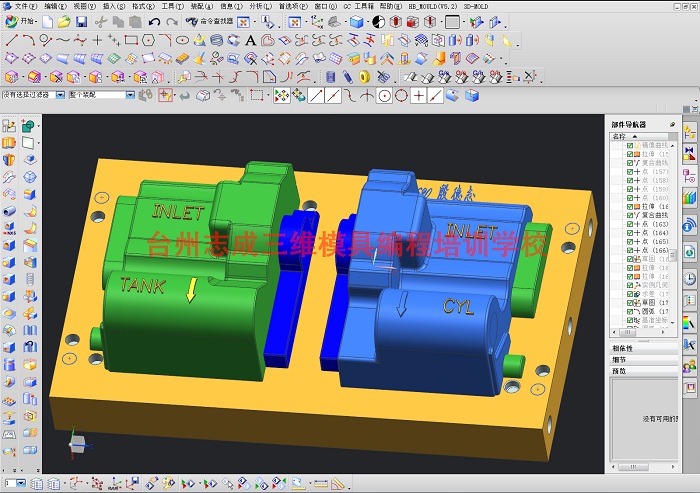This screenshot has height=493, width=700.
Task: Expand the 细节 panel
Action: 643,359
